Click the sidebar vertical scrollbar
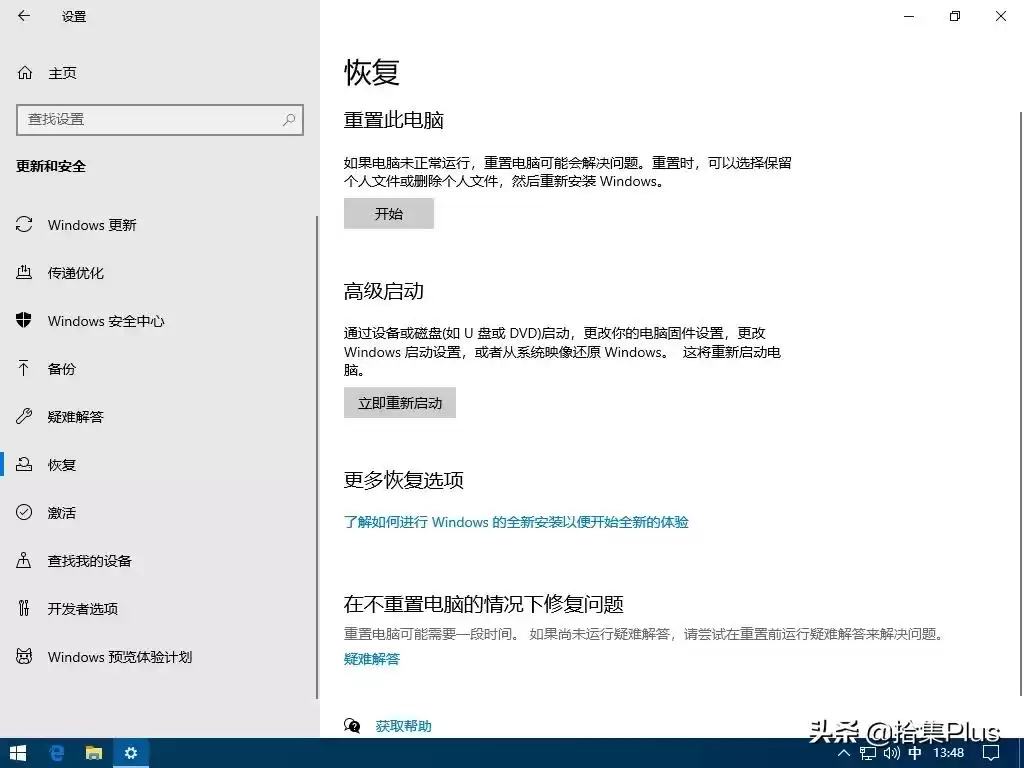 317,457
